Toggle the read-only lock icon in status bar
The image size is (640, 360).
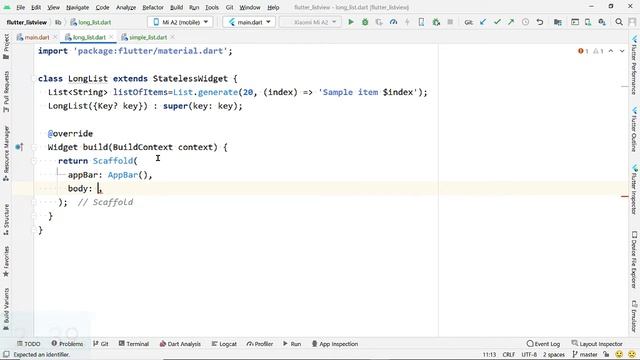pos(606,354)
